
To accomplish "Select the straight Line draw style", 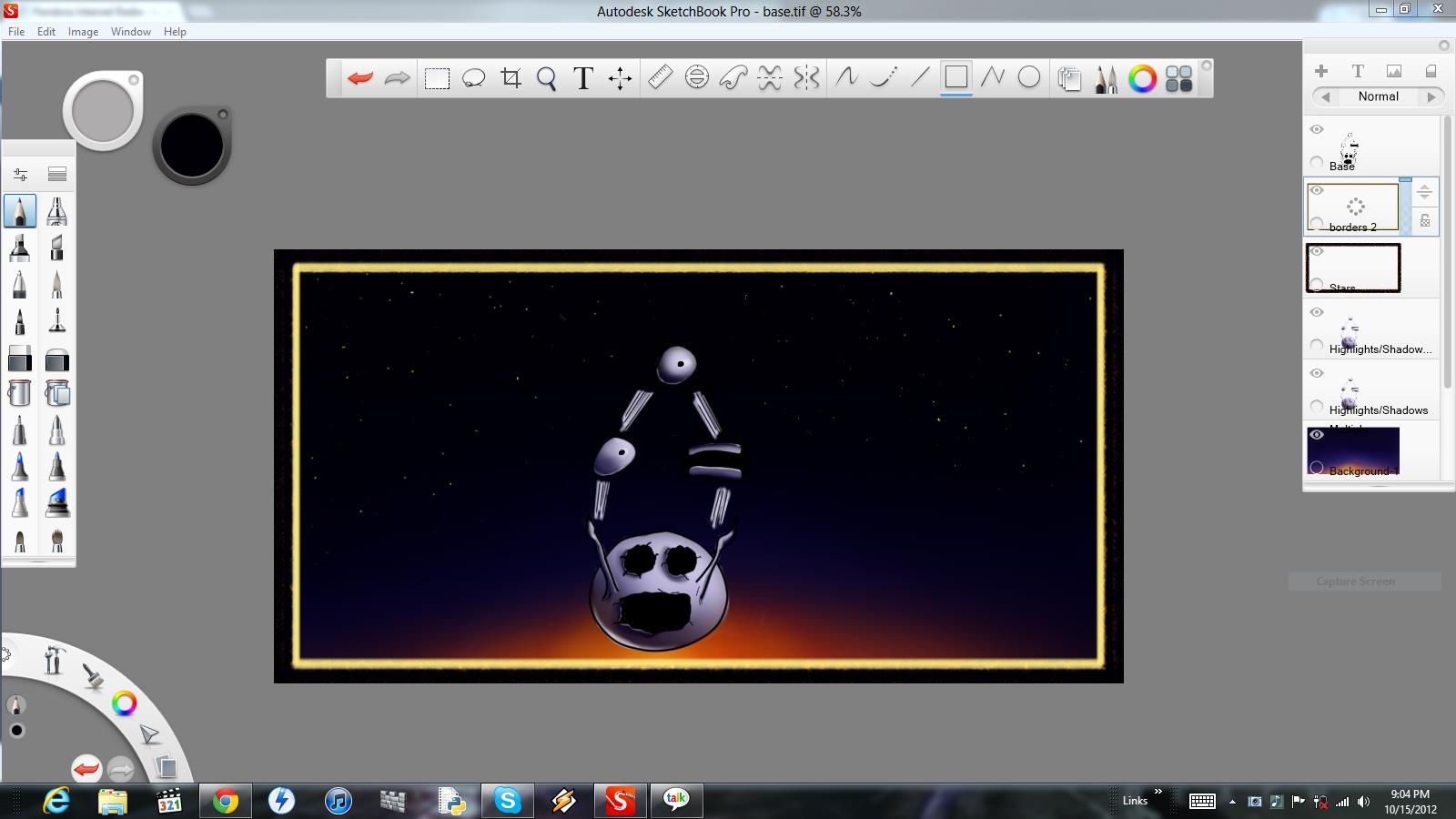I will tap(920, 77).
